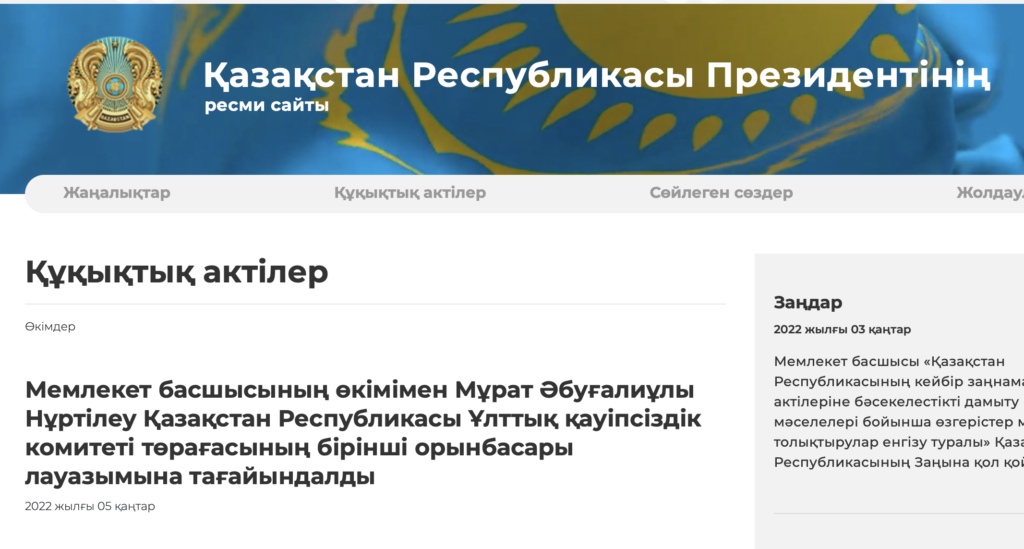Click the sidebar date 2022 жылғы 03 қаңтар
Viewport: 1024px width, 549px height.
click(842, 330)
